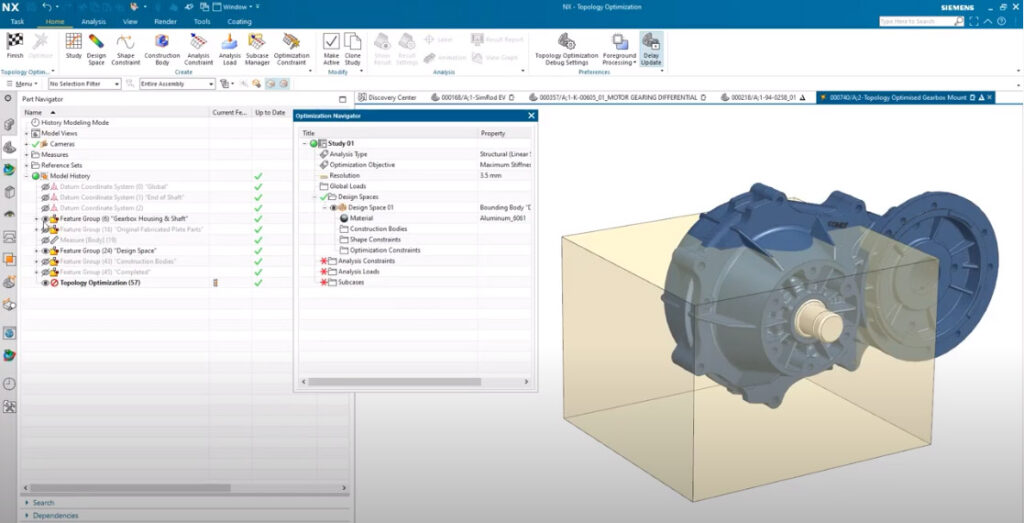Screen dimensions: 1024x523
Task: Click the Web Browser globe sidebar icon
Action: [x=9, y=333]
